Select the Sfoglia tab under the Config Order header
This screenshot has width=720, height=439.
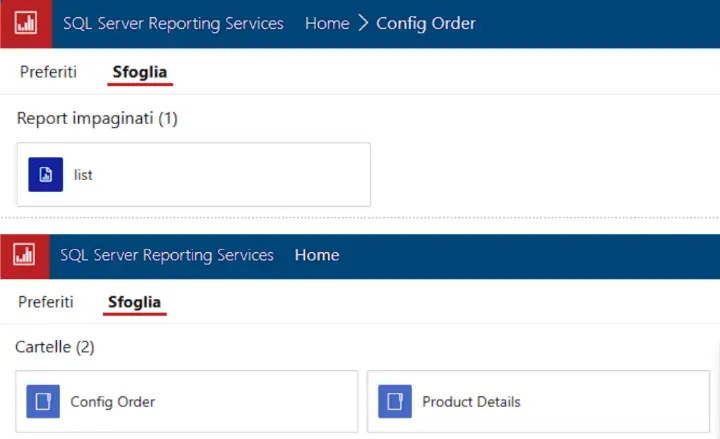(x=140, y=73)
